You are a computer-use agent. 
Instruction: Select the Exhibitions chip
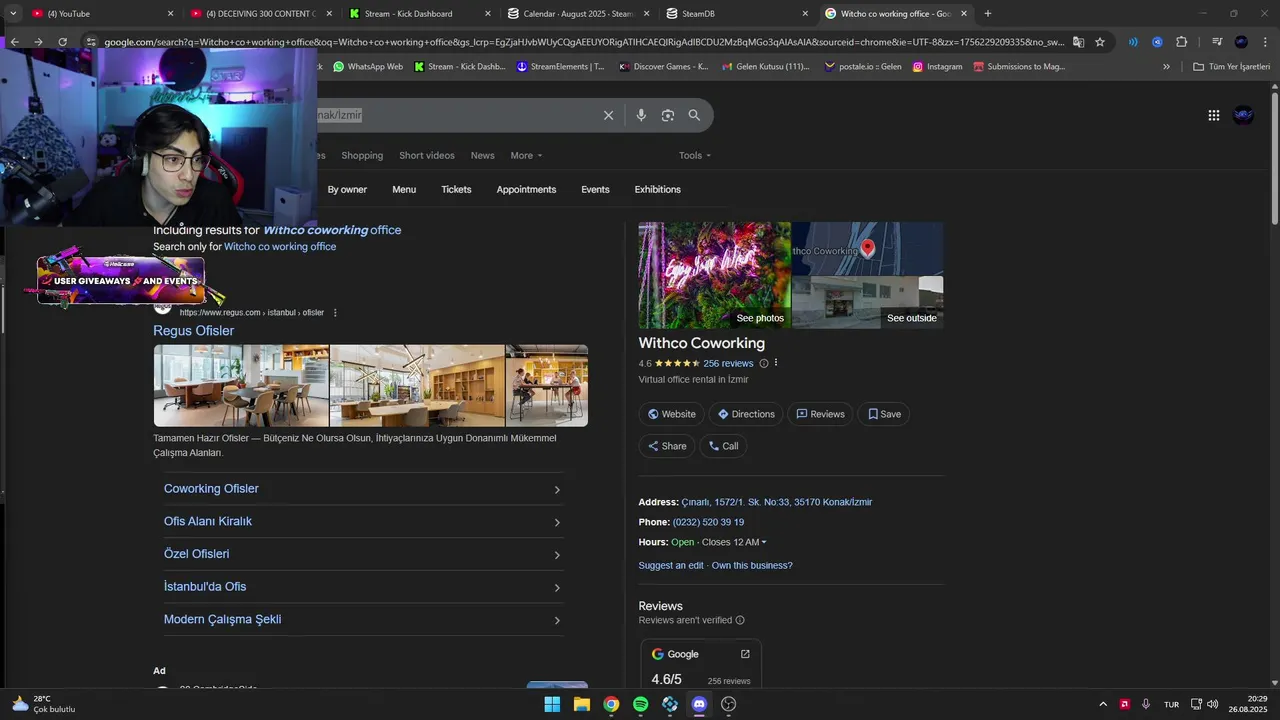tap(657, 189)
